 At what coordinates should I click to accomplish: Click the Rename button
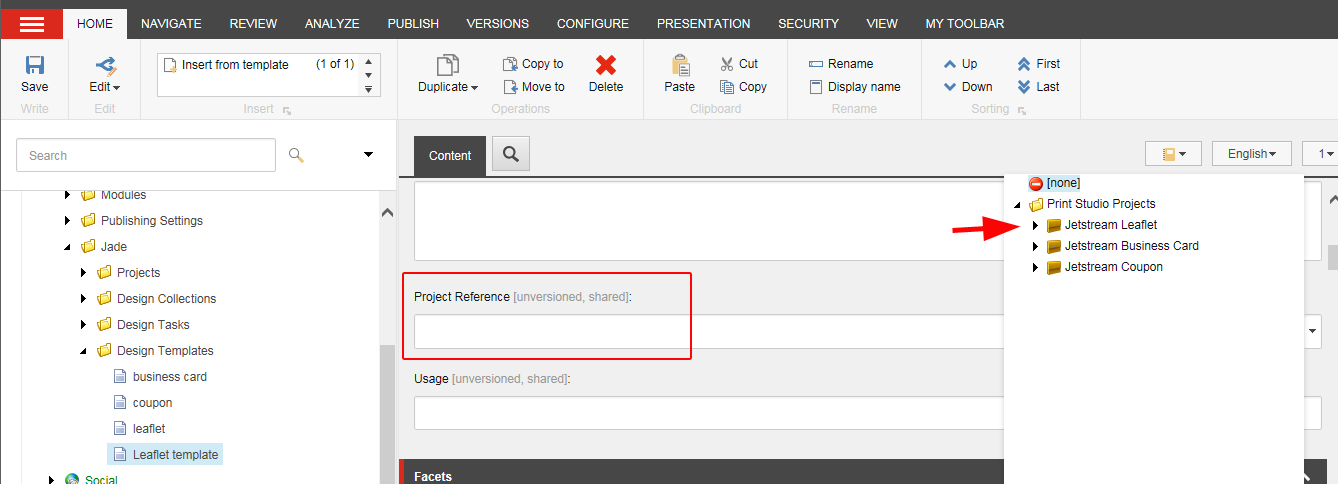[841, 64]
